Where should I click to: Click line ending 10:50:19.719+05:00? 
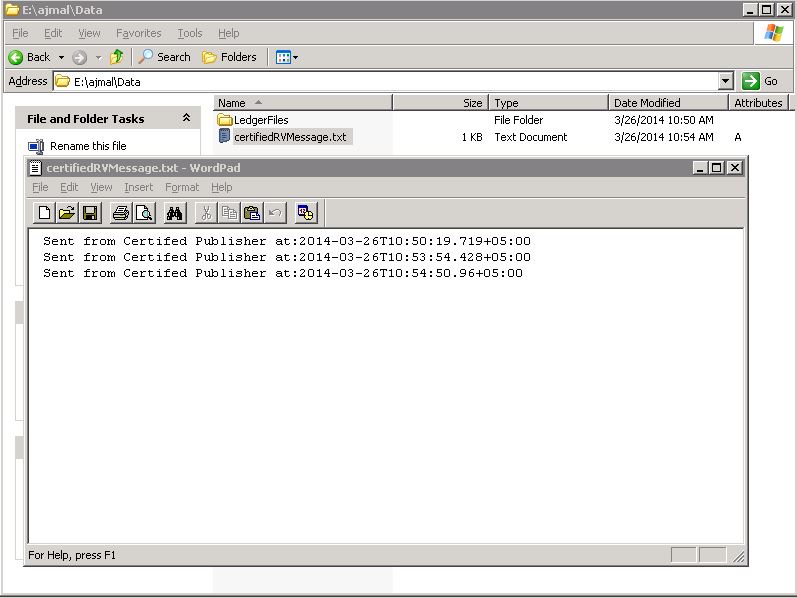pyautogui.click(x=287, y=241)
